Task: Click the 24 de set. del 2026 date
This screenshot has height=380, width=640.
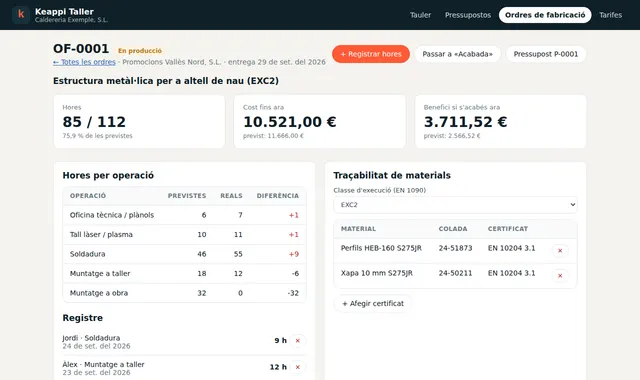Action: click(x=96, y=346)
